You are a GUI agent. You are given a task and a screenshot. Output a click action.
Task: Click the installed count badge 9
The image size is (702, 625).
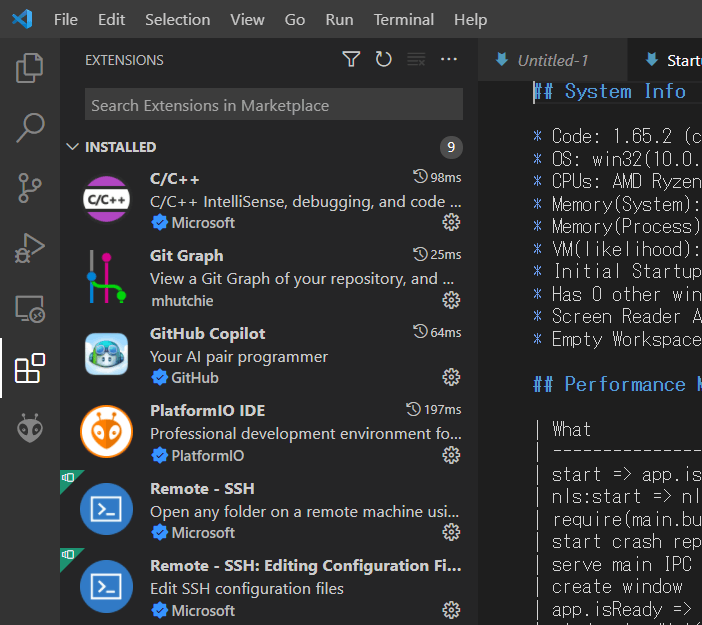click(451, 147)
